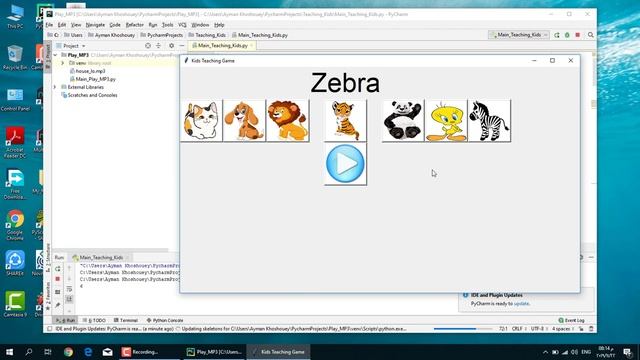The width and height of the screenshot is (640, 360).
Task: Click 4 spaces indent in status bar
Action: point(561,329)
